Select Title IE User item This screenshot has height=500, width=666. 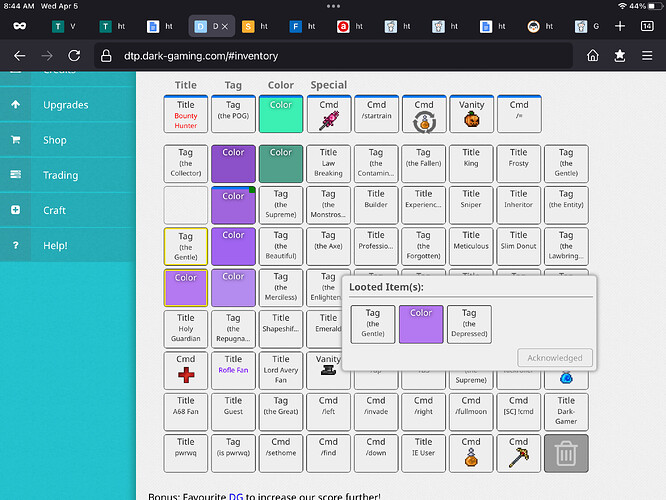click(423, 453)
